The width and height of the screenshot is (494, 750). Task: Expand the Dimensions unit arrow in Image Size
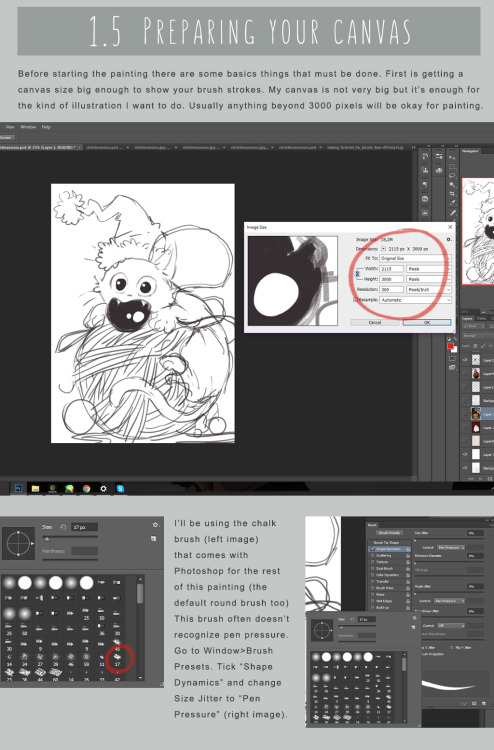click(x=384, y=249)
